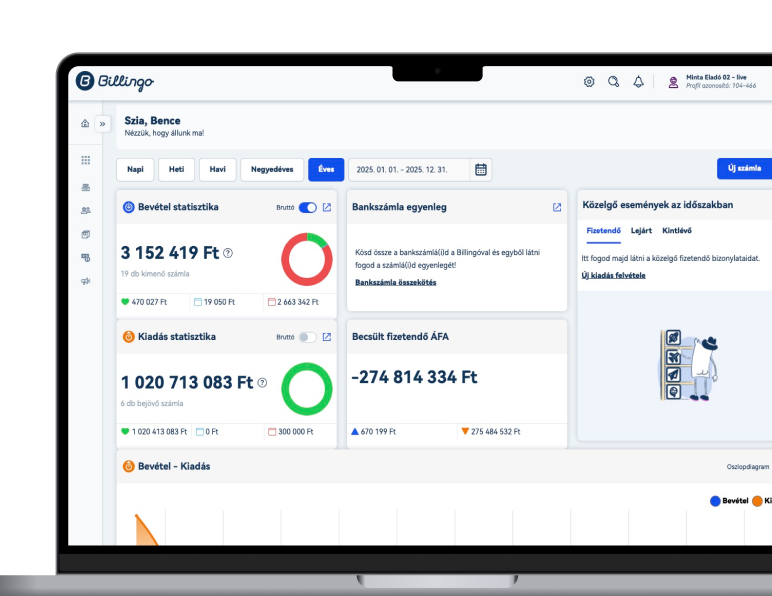Image resolution: width=772 pixels, height=596 pixels.
Task: Open the calendar date picker icon
Action: click(x=481, y=169)
